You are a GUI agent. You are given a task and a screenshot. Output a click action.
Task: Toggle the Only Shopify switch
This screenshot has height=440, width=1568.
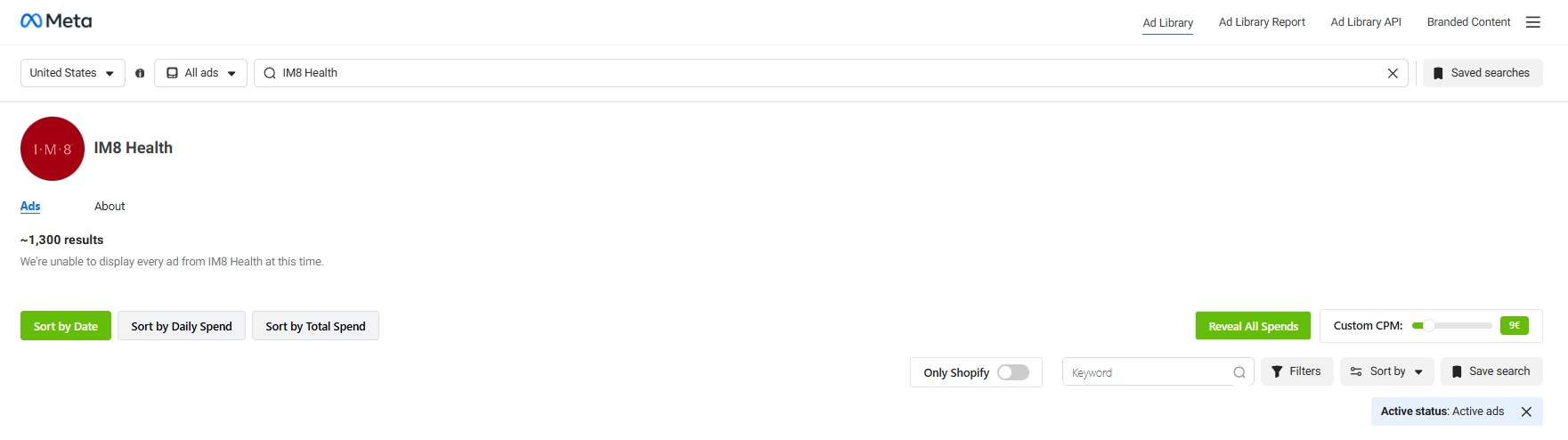[x=1013, y=372]
